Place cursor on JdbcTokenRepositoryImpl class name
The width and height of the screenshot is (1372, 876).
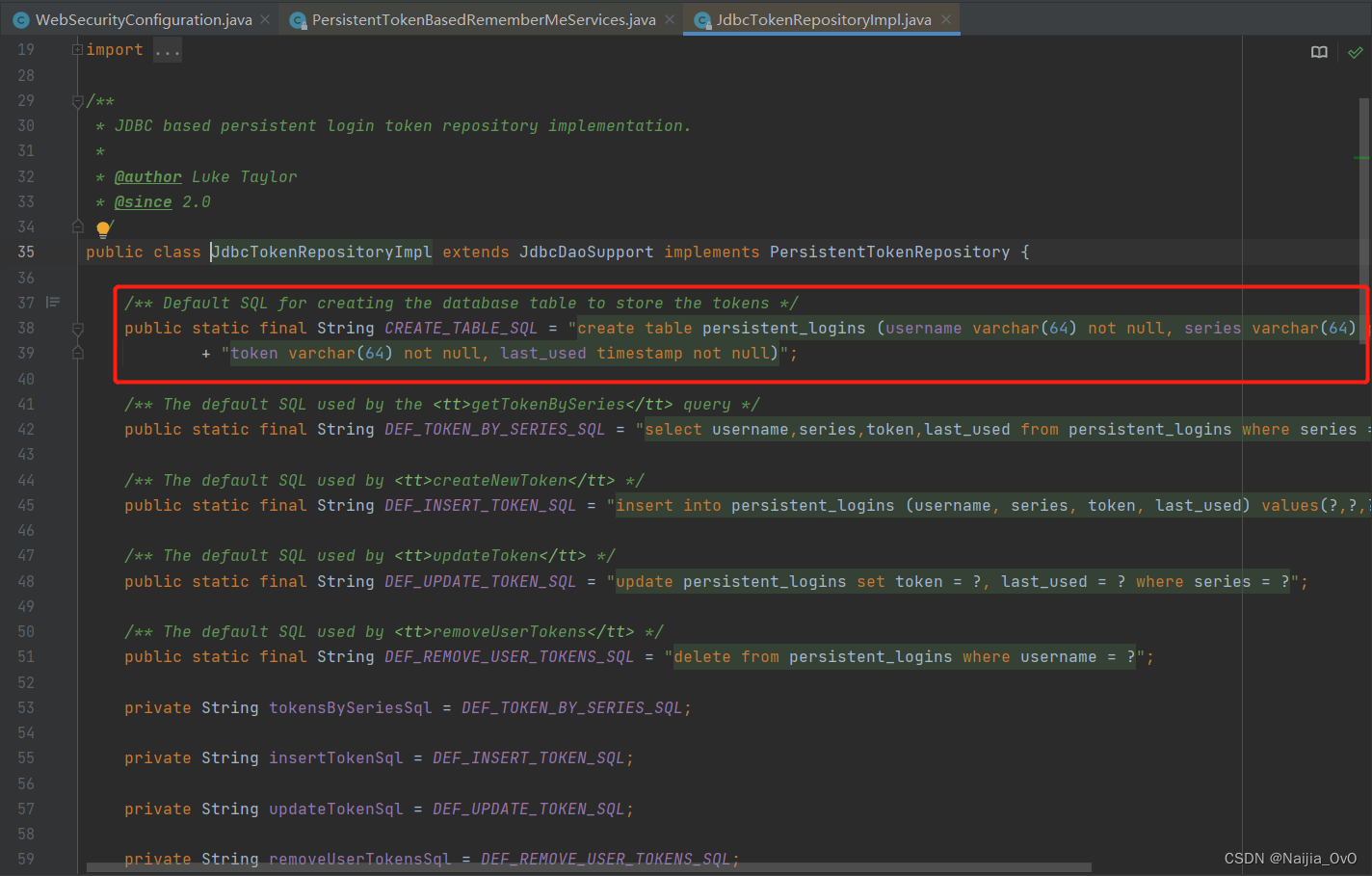click(322, 252)
